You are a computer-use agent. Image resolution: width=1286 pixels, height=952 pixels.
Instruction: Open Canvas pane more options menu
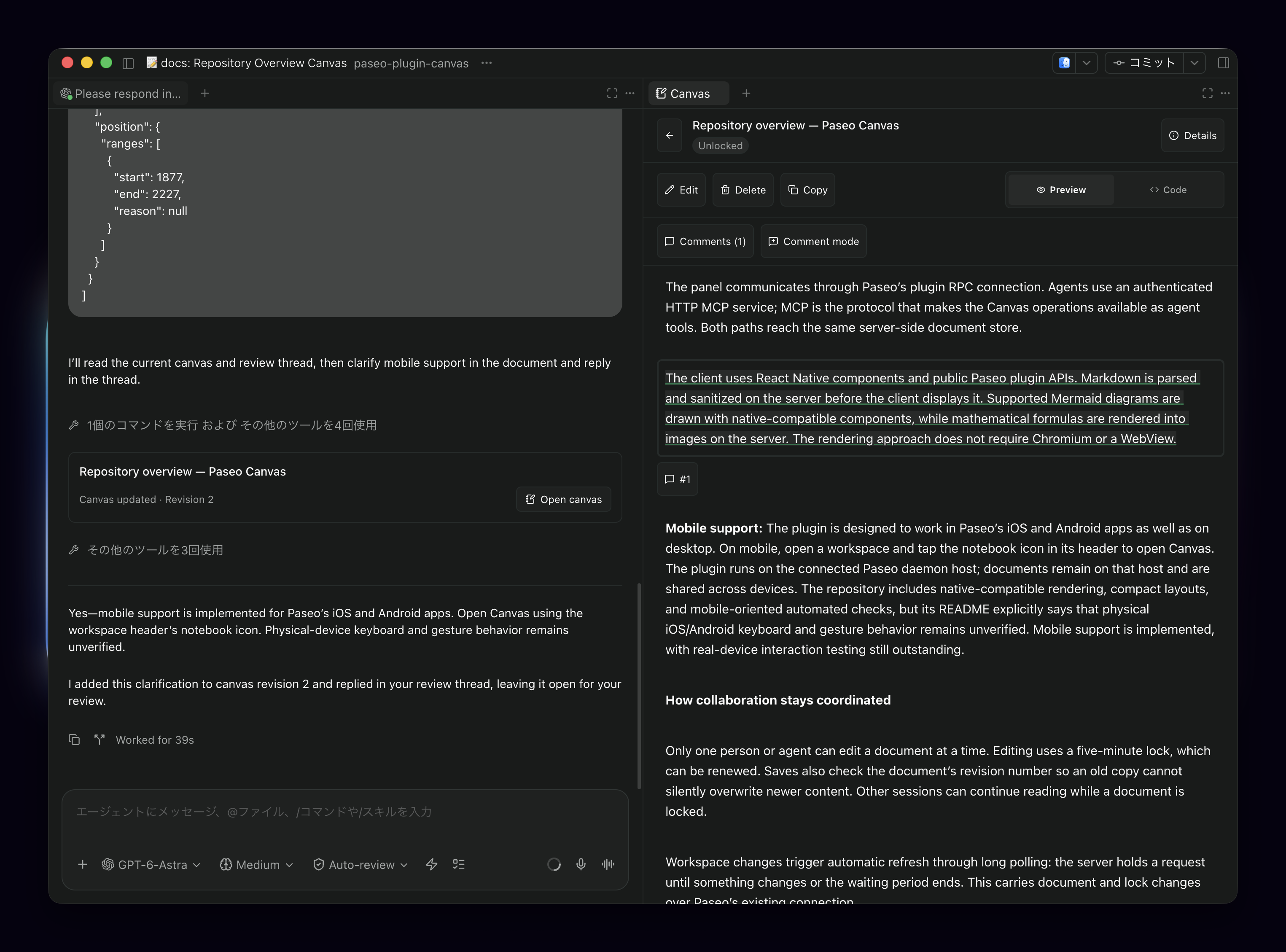[1225, 93]
